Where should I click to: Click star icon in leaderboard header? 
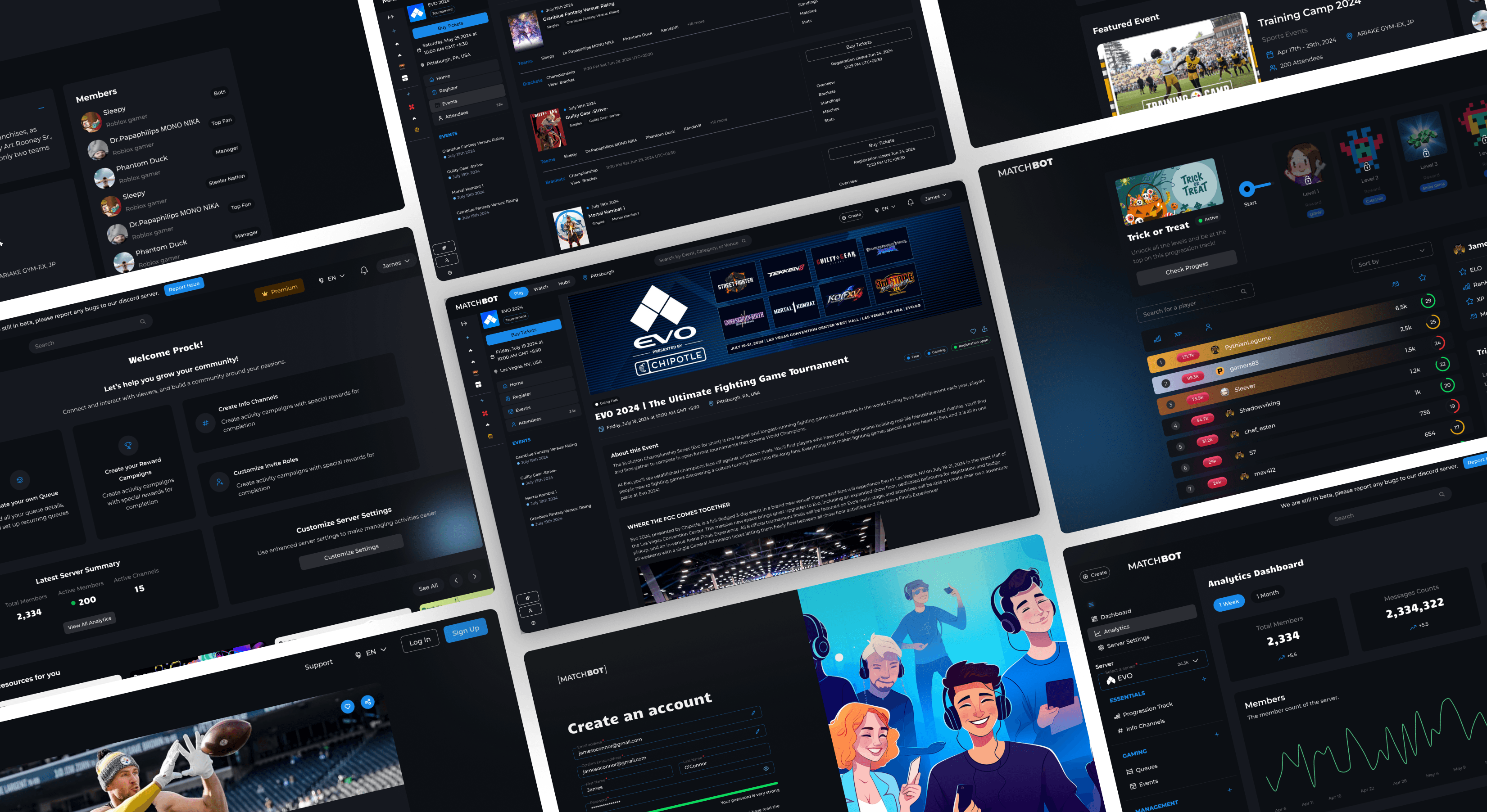[x=1422, y=278]
